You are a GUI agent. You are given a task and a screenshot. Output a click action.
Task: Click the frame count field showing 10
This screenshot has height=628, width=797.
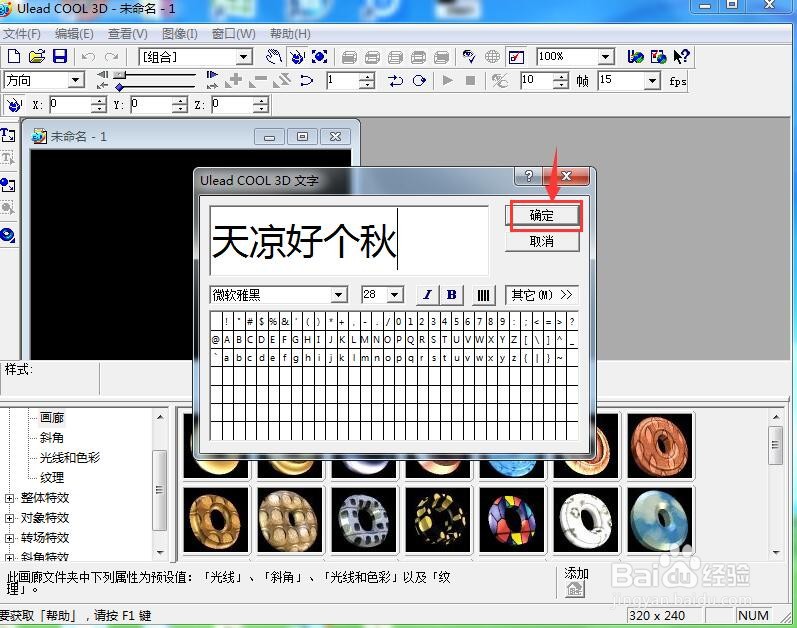[537, 80]
